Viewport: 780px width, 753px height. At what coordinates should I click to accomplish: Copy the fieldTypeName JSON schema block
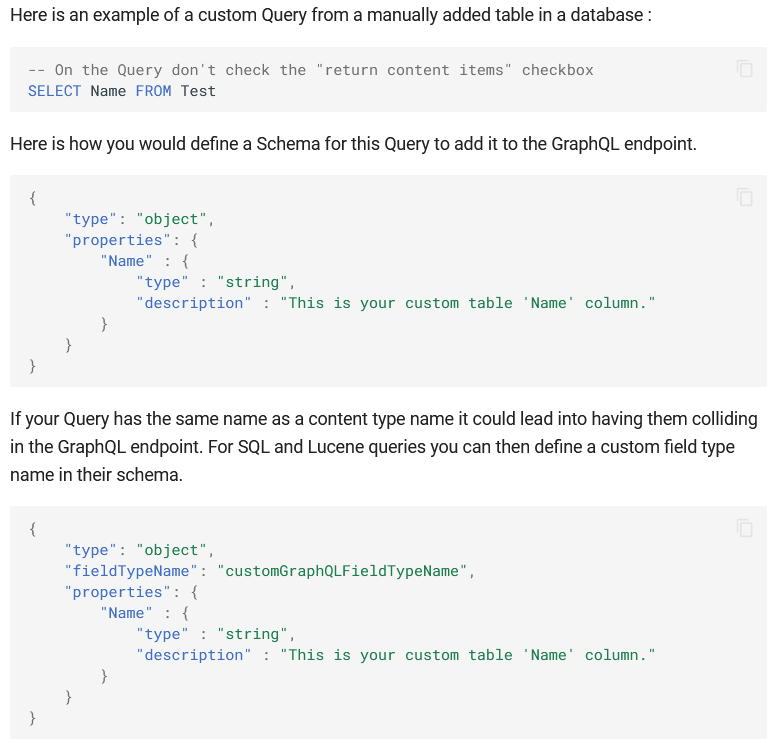click(745, 528)
